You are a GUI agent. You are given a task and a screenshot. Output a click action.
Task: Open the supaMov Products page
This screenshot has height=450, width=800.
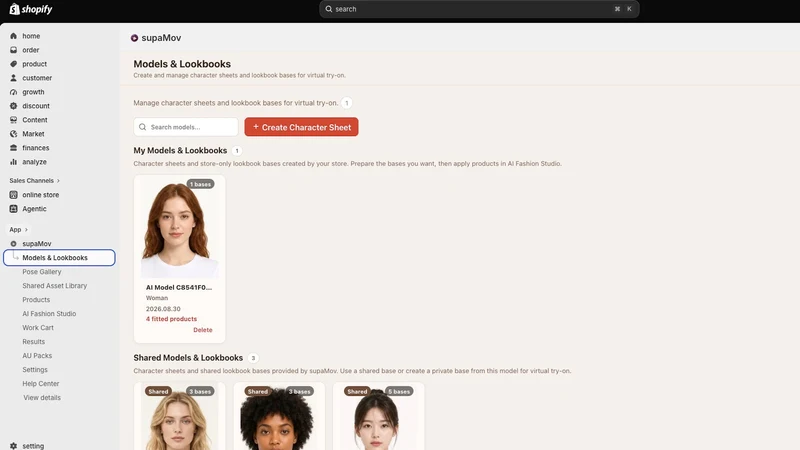[x=36, y=299]
